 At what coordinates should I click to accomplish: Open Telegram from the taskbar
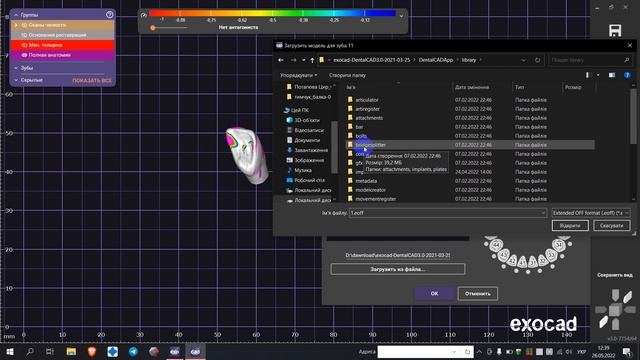pos(133,351)
